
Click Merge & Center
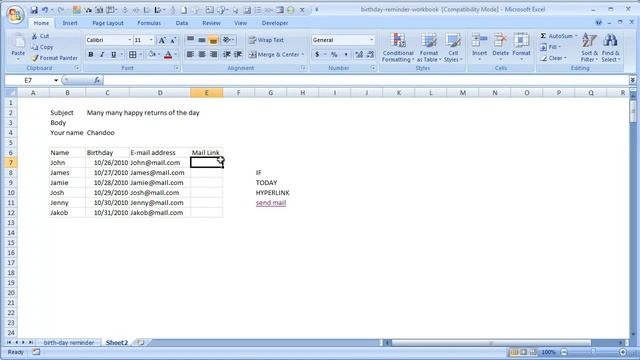point(274,54)
